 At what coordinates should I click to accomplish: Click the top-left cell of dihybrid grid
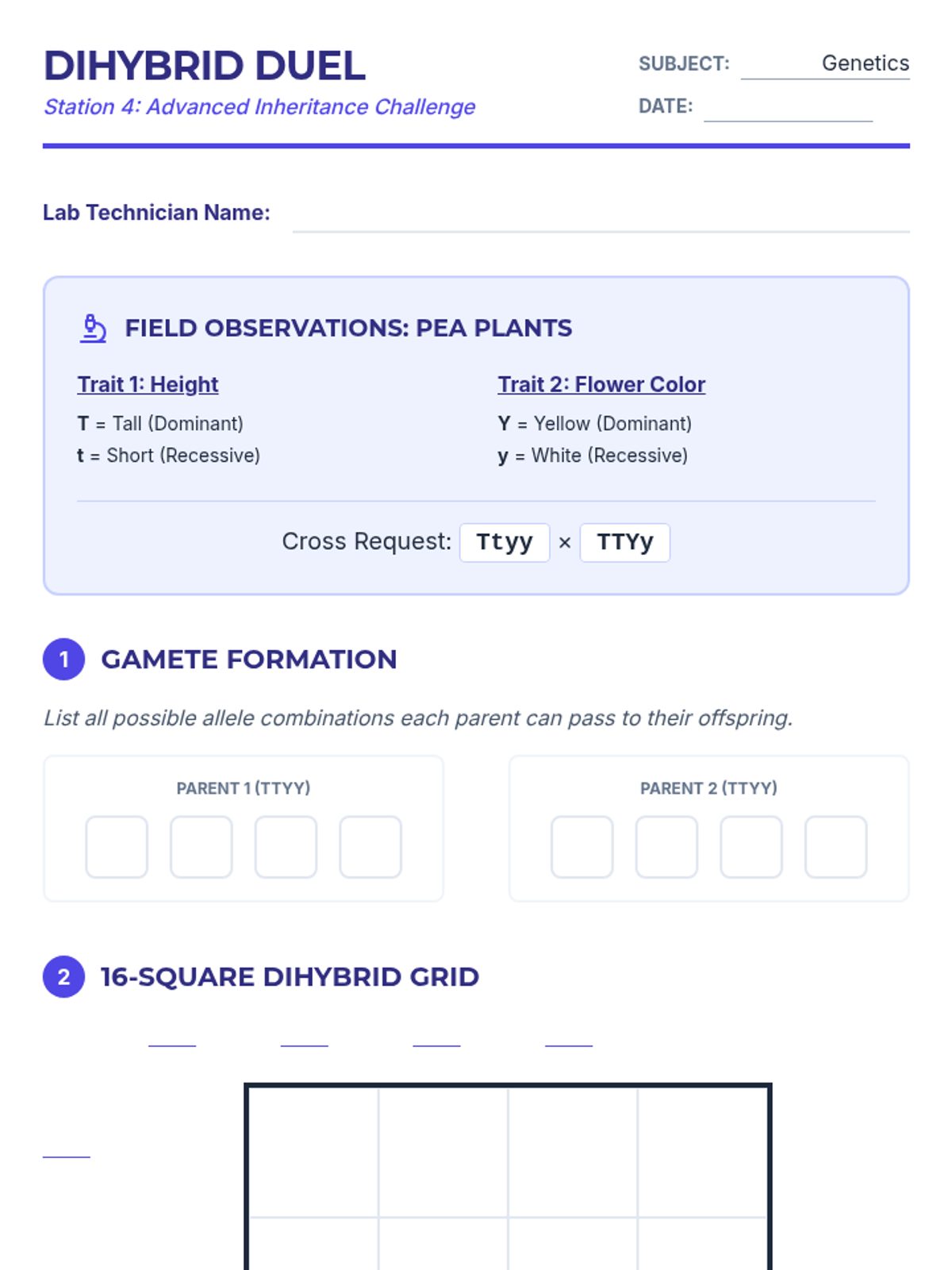coord(314,1152)
